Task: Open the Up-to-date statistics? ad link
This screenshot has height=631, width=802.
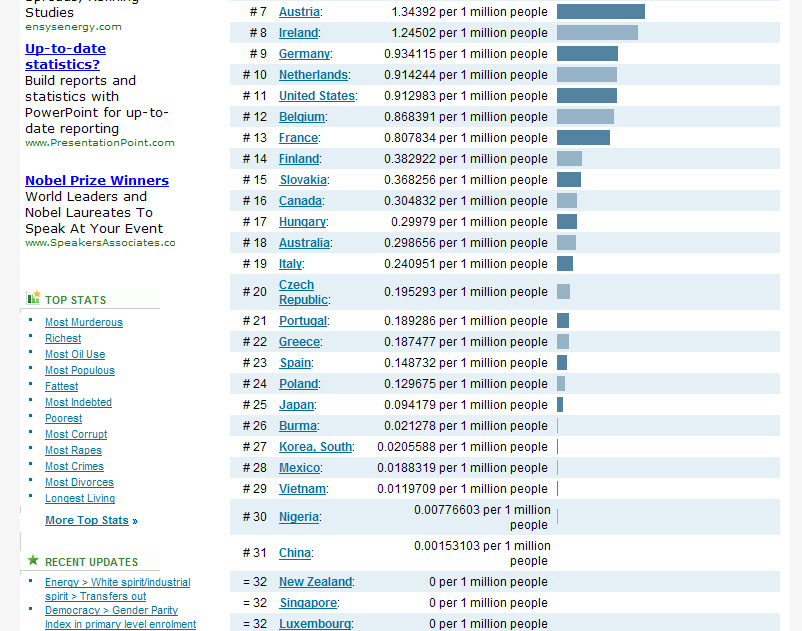Action: pos(65,56)
